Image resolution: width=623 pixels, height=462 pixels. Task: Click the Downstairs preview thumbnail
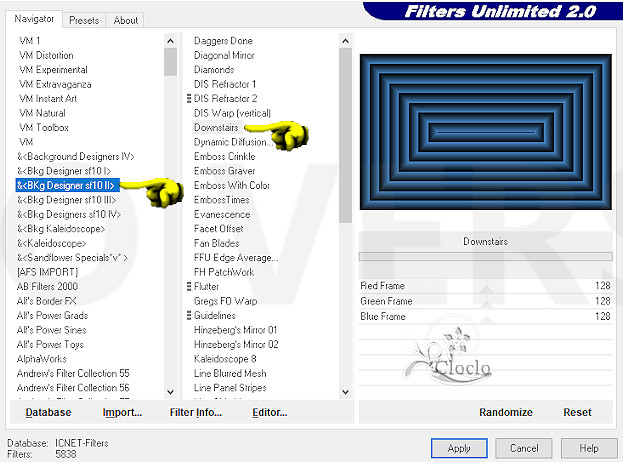point(485,131)
